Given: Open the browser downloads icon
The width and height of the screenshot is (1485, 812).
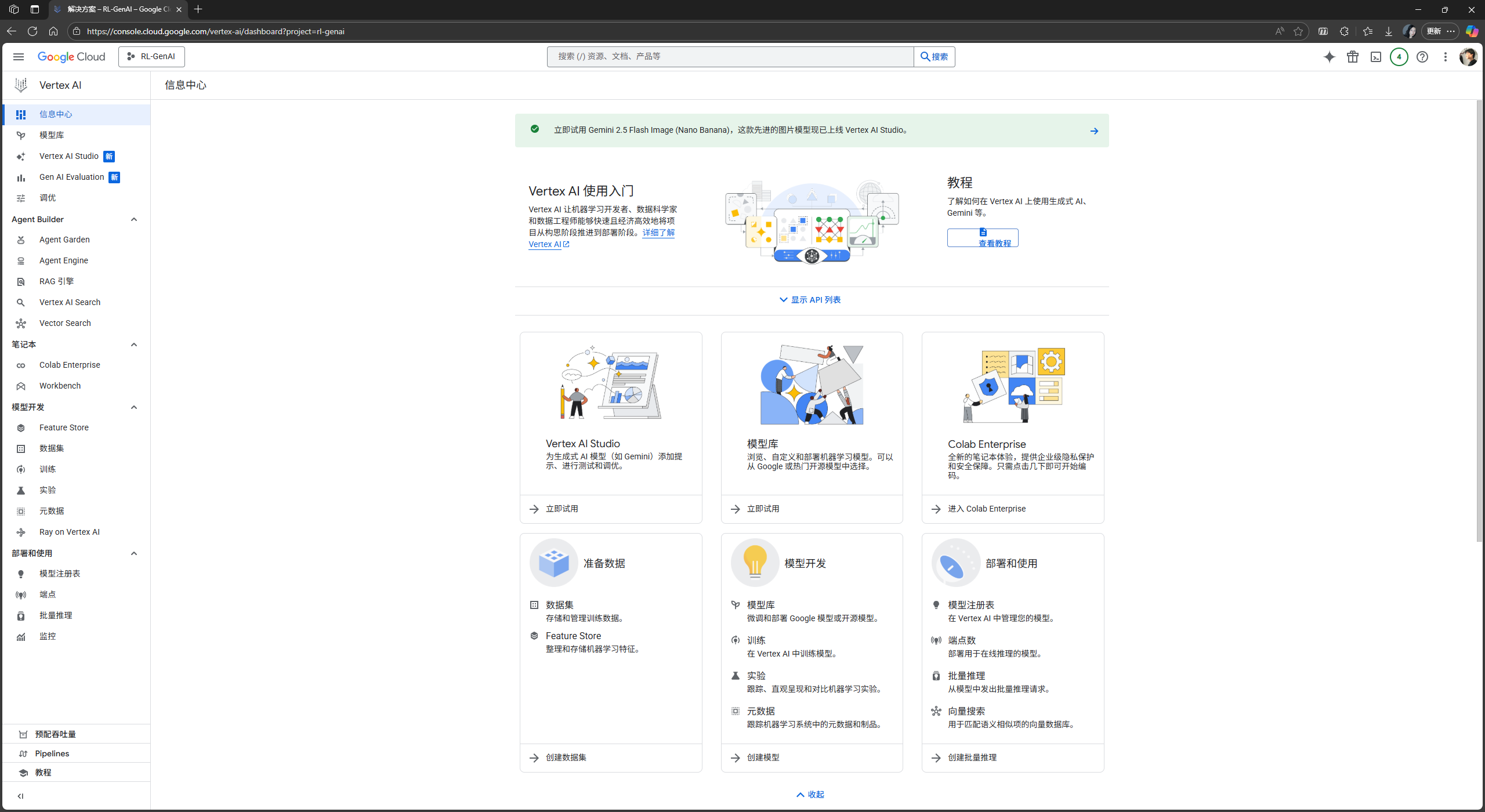Looking at the screenshot, I should tap(1388, 31).
